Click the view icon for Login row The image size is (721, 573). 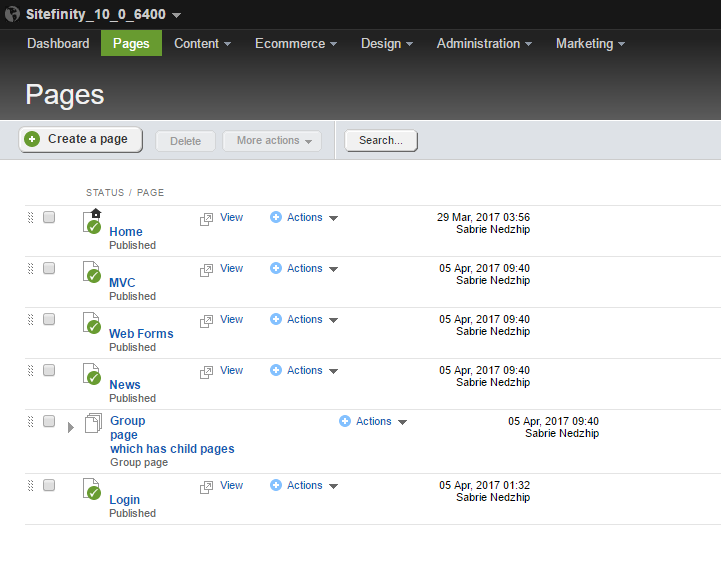tap(206, 487)
